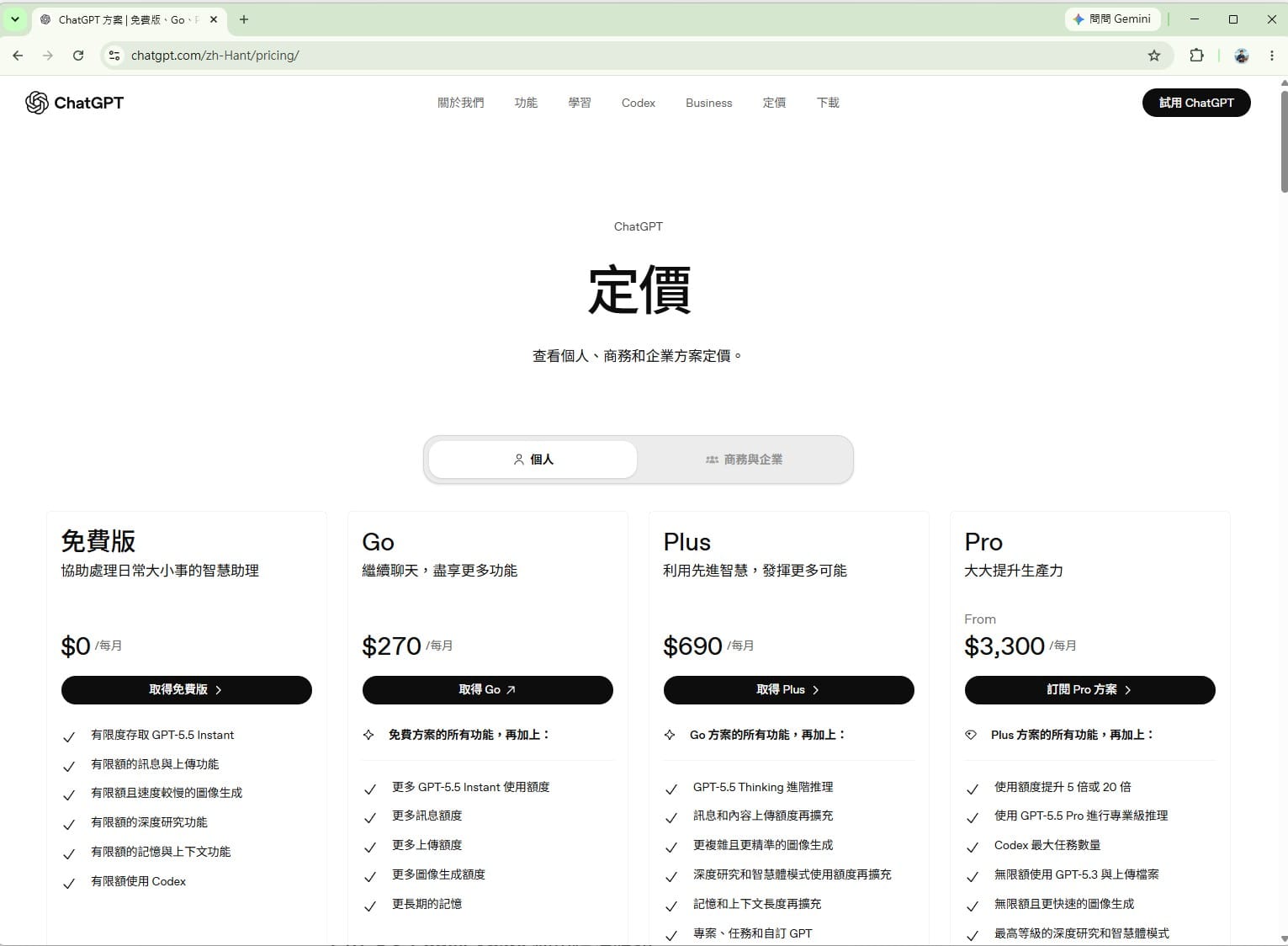
Task: Reload the pricing page
Action: point(78,56)
